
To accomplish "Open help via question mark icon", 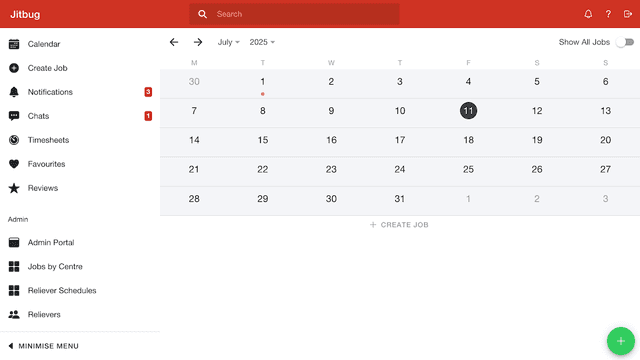I will (608, 14).
